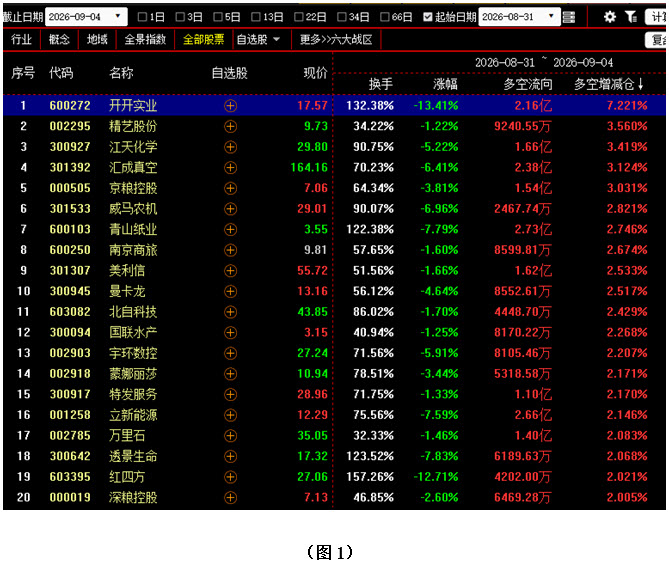Click list layout icon beside start date
The height and width of the screenshot is (577, 669).
pyautogui.click(x=569, y=17)
